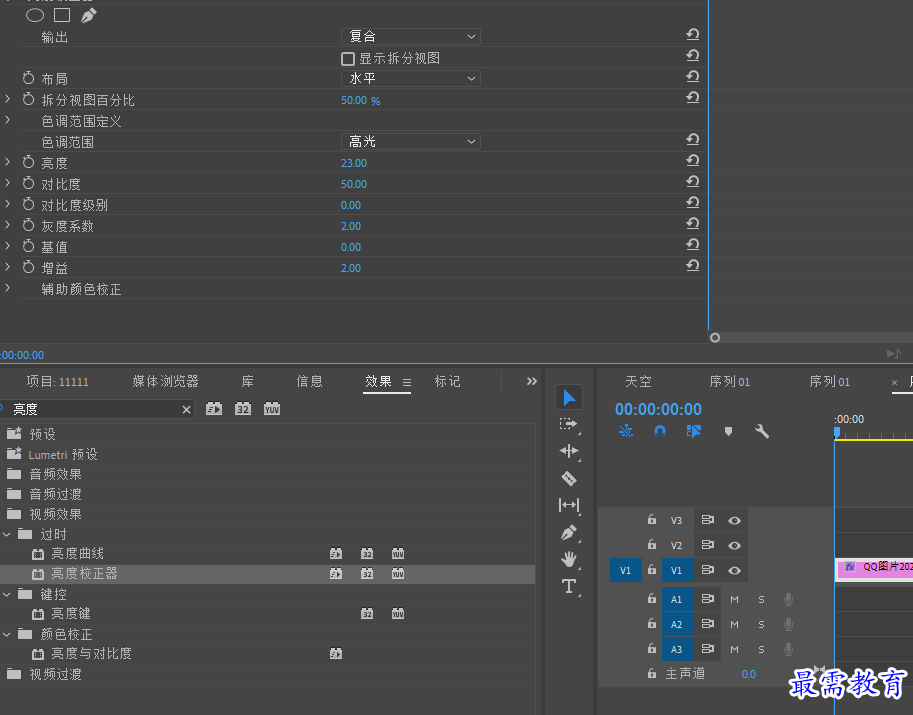The height and width of the screenshot is (715, 913).
Task: Toggle animation stopwatch for 布局
Action: pyautogui.click(x=29, y=78)
